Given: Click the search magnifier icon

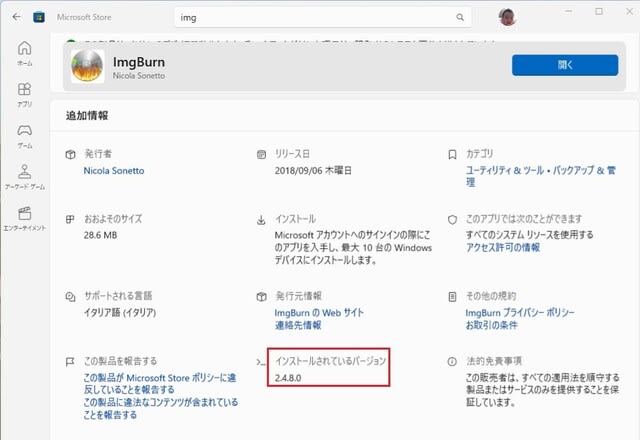Looking at the screenshot, I should pyautogui.click(x=460, y=18).
